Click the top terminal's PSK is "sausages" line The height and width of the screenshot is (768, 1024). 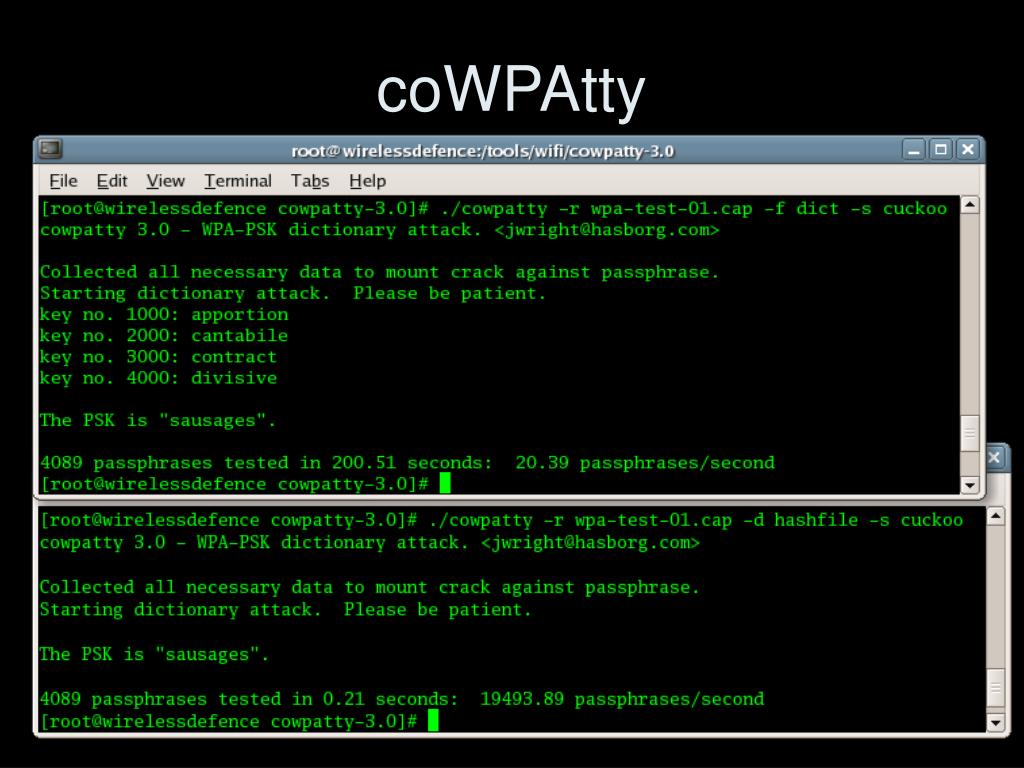pyautogui.click(x=158, y=421)
